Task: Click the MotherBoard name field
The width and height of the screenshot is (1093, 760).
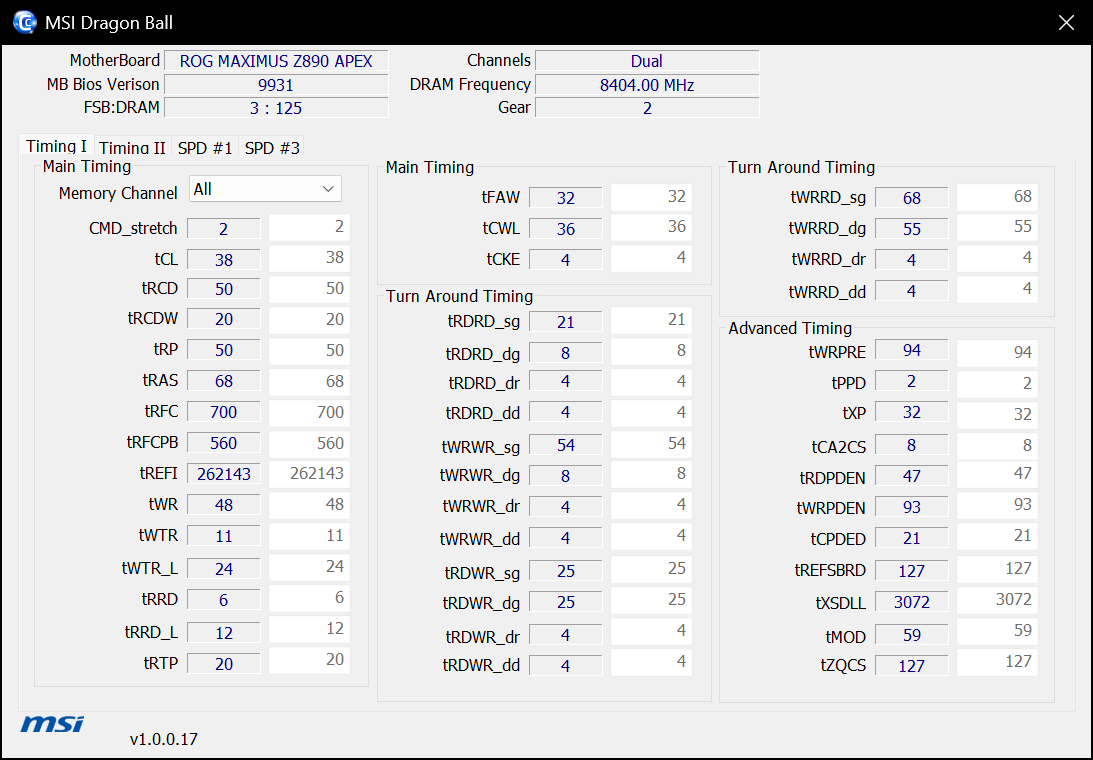Action: [276, 61]
